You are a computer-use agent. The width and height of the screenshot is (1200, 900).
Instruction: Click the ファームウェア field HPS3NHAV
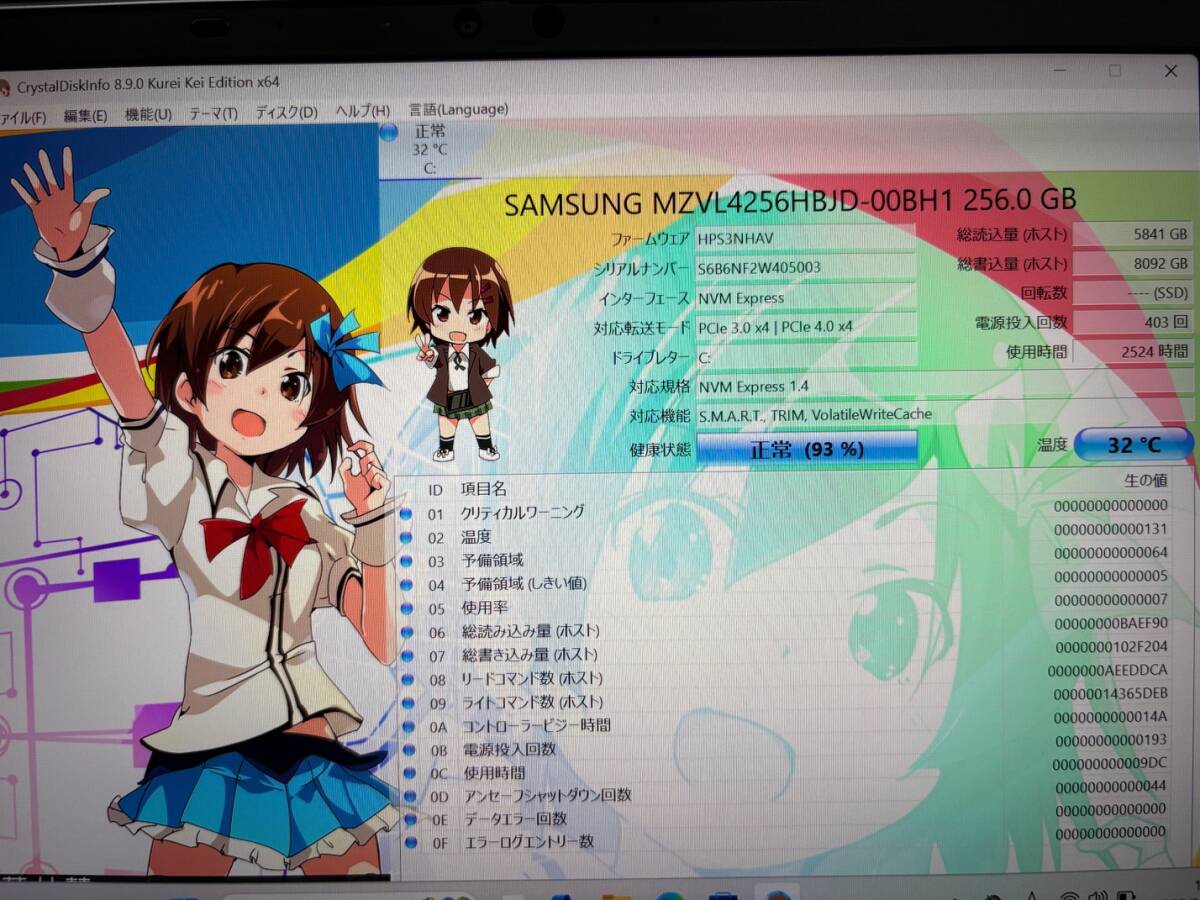pyautogui.click(x=806, y=238)
